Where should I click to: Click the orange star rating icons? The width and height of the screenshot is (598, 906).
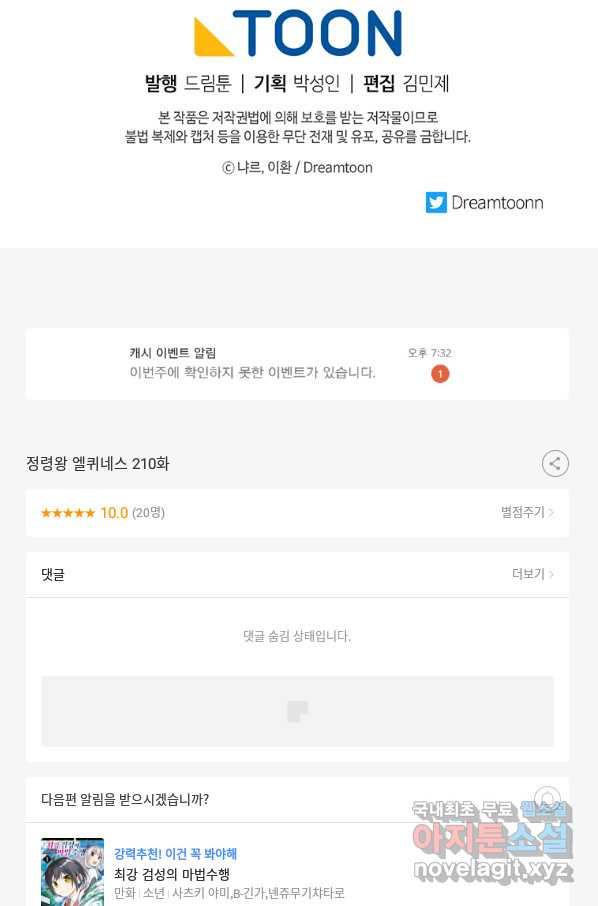coord(68,513)
